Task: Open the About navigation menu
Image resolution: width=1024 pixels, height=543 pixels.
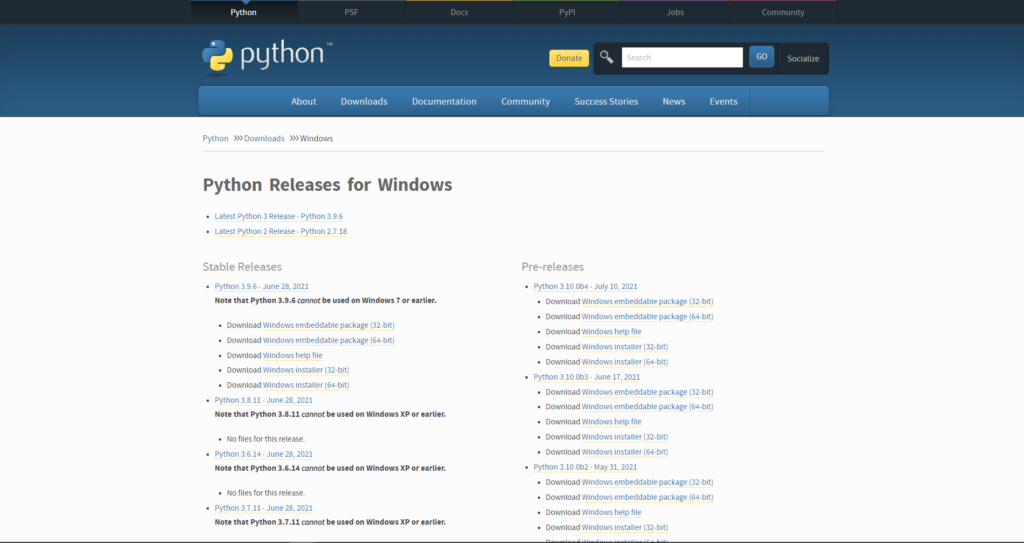Action: point(304,101)
